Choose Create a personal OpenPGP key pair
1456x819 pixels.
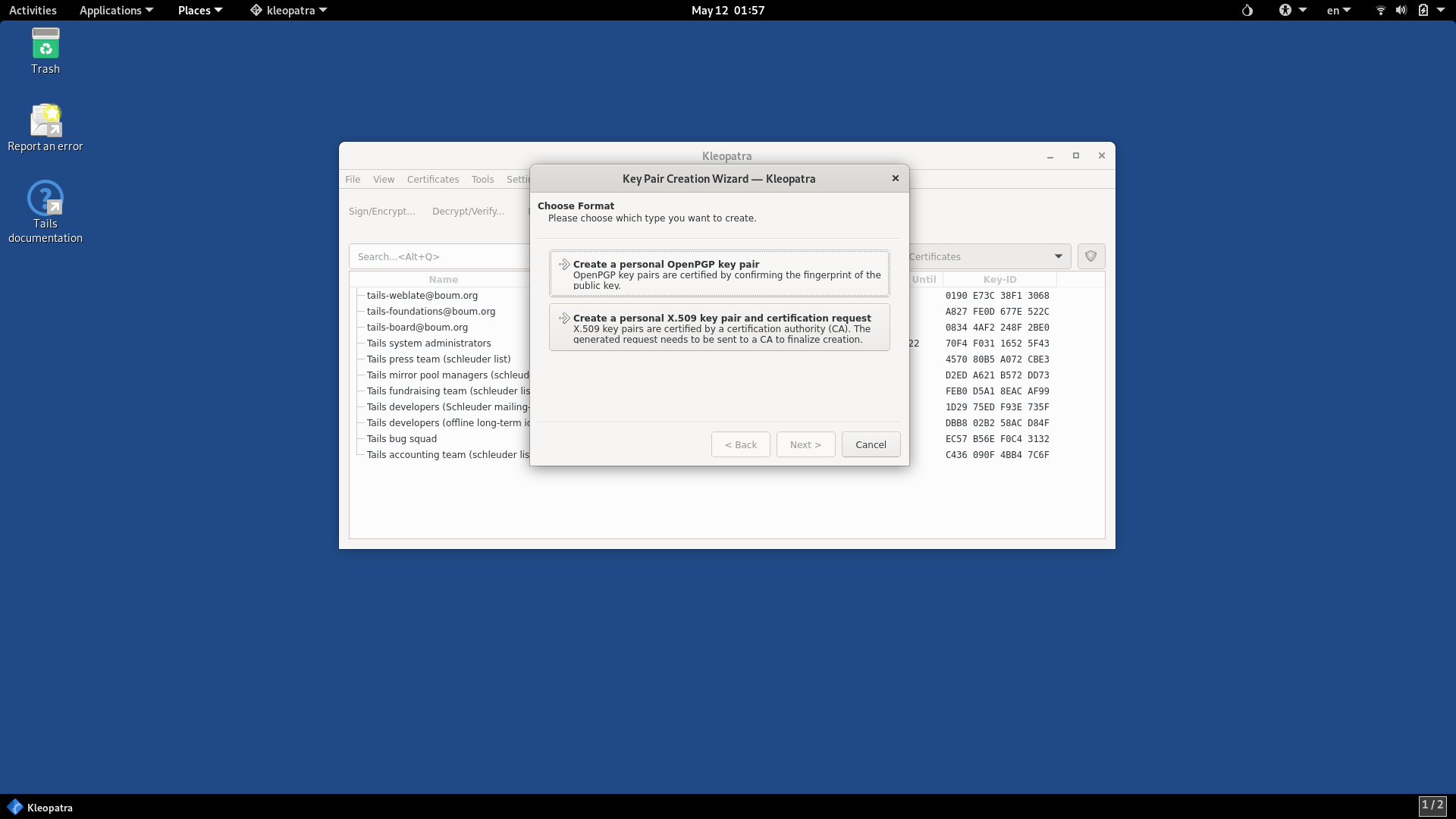click(719, 274)
